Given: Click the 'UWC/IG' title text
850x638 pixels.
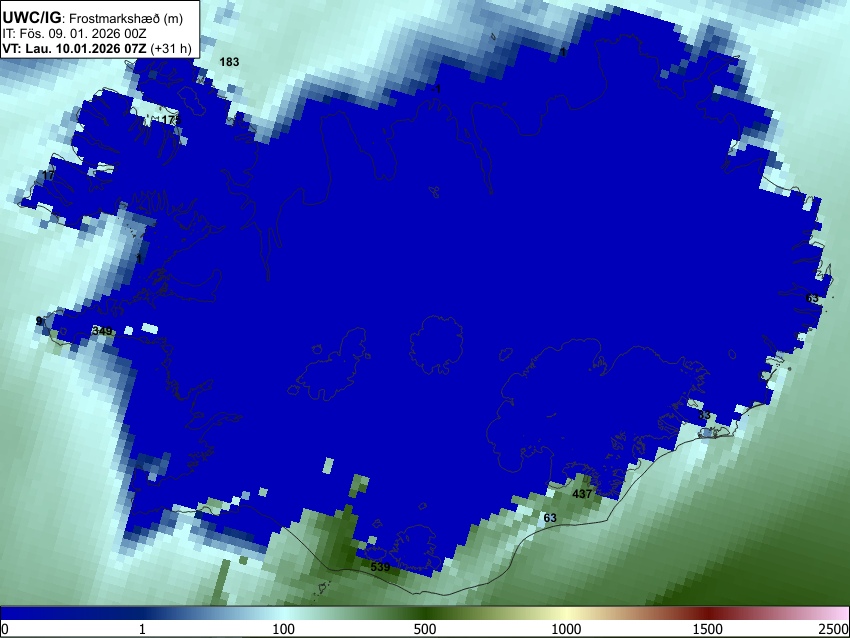Looking at the screenshot, I should [32, 17].
